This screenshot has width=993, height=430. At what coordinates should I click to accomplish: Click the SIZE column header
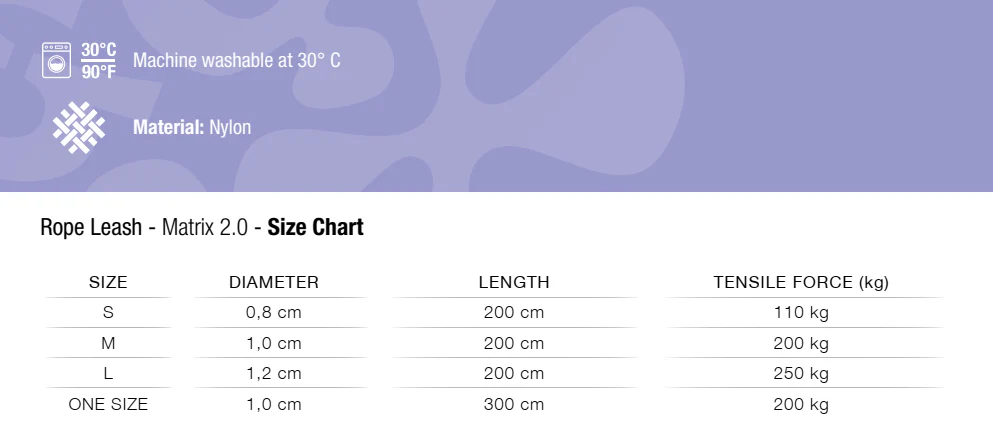108,283
